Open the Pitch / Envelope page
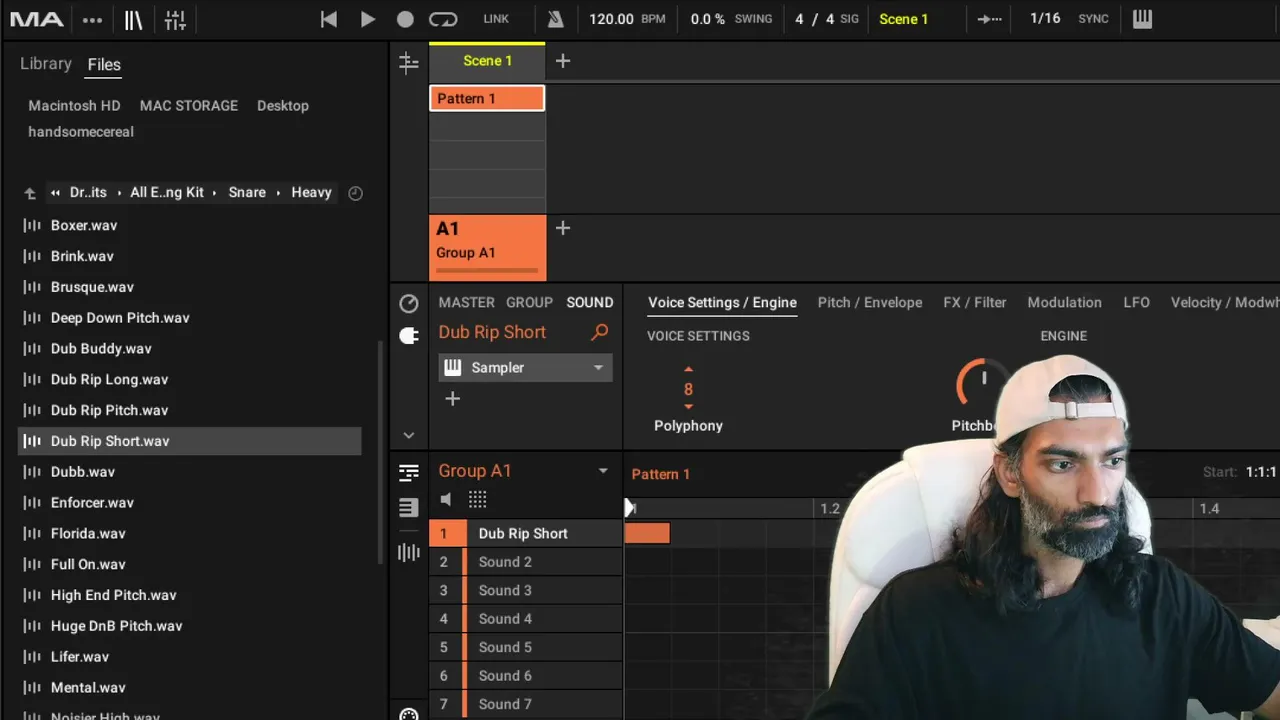The width and height of the screenshot is (1280, 720). (870, 302)
